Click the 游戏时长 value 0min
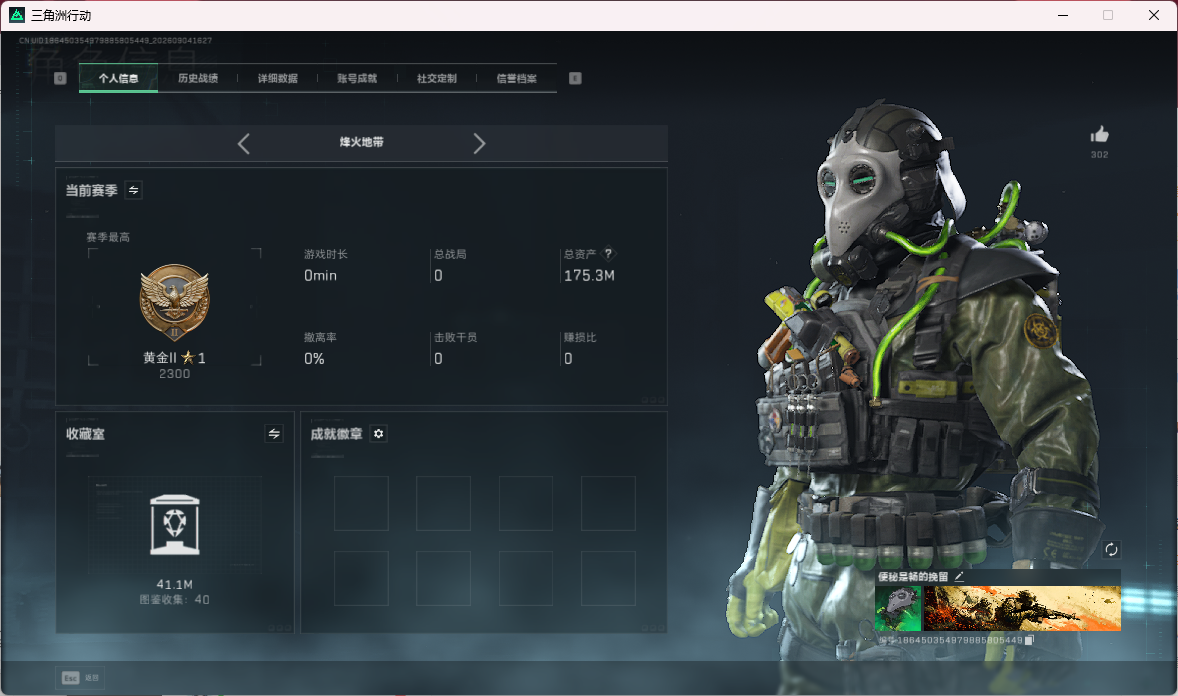Viewport: 1178px width, 696px height. click(x=320, y=276)
